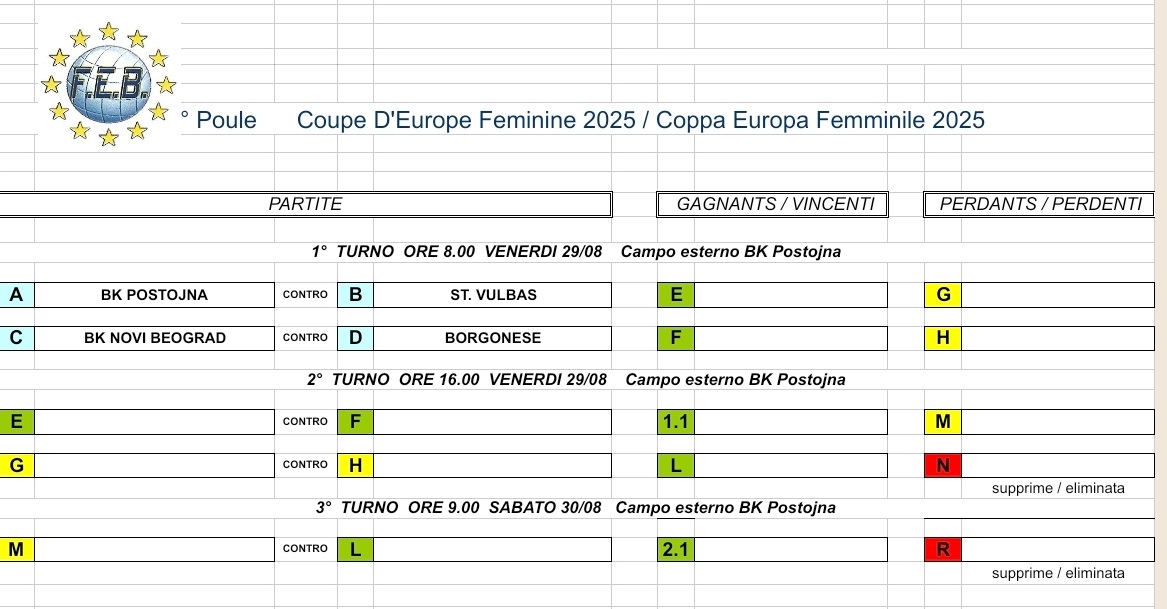The height and width of the screenshot is (609, 1167).
Task: Click the CONTRO cell between A and B
Action: tap(305, 295)
